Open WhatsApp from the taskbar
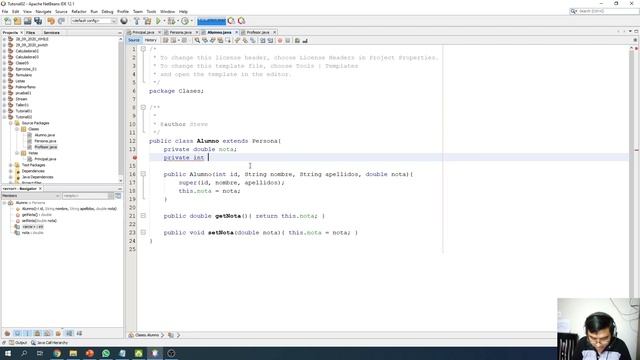 106,353
